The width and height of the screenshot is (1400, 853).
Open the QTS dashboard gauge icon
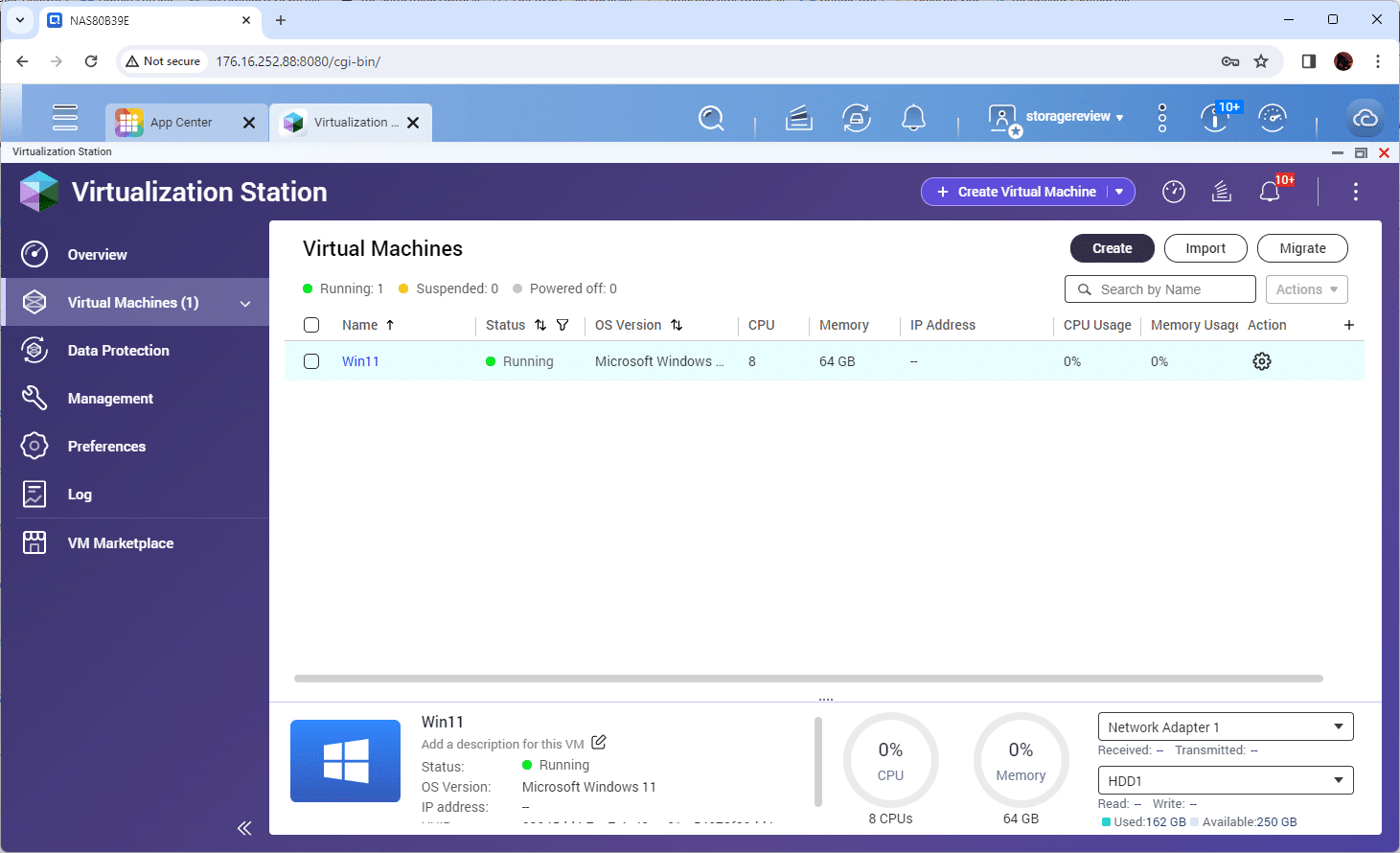pos(1273,118)
